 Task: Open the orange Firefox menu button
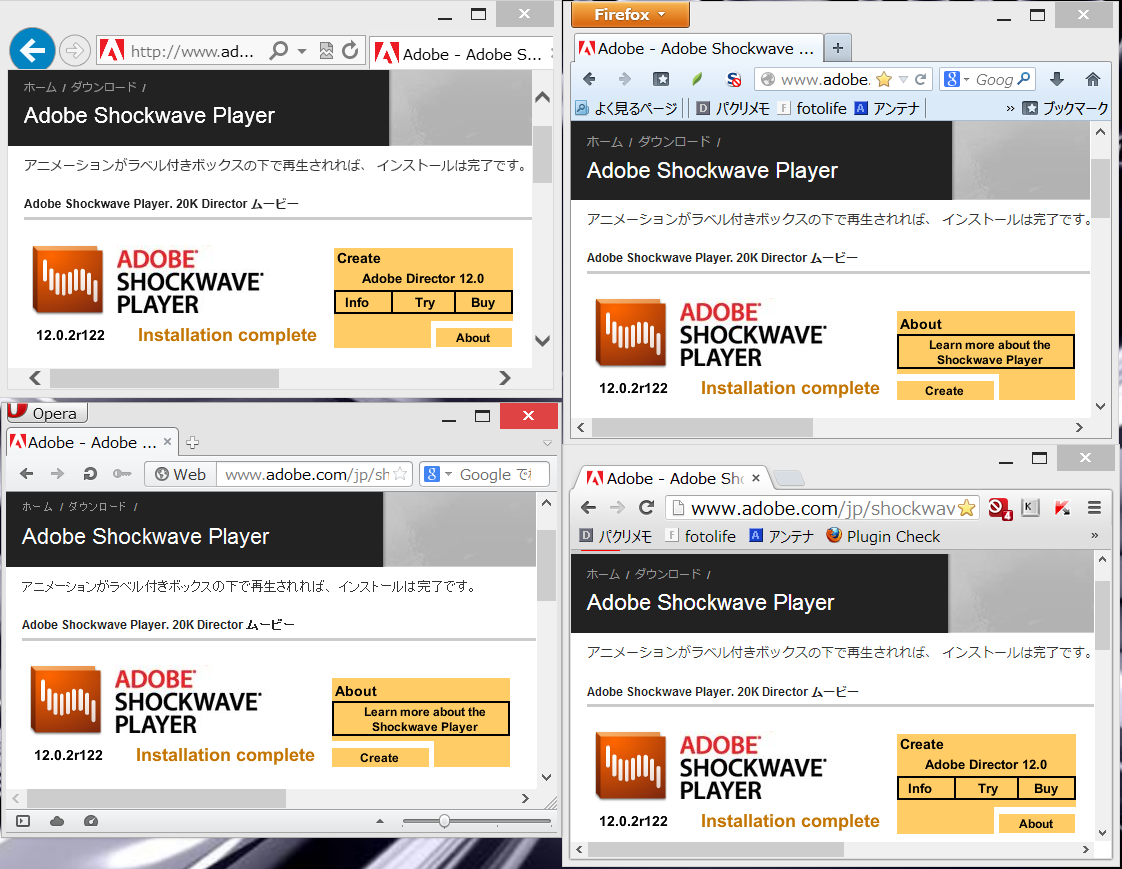(629, 15)
